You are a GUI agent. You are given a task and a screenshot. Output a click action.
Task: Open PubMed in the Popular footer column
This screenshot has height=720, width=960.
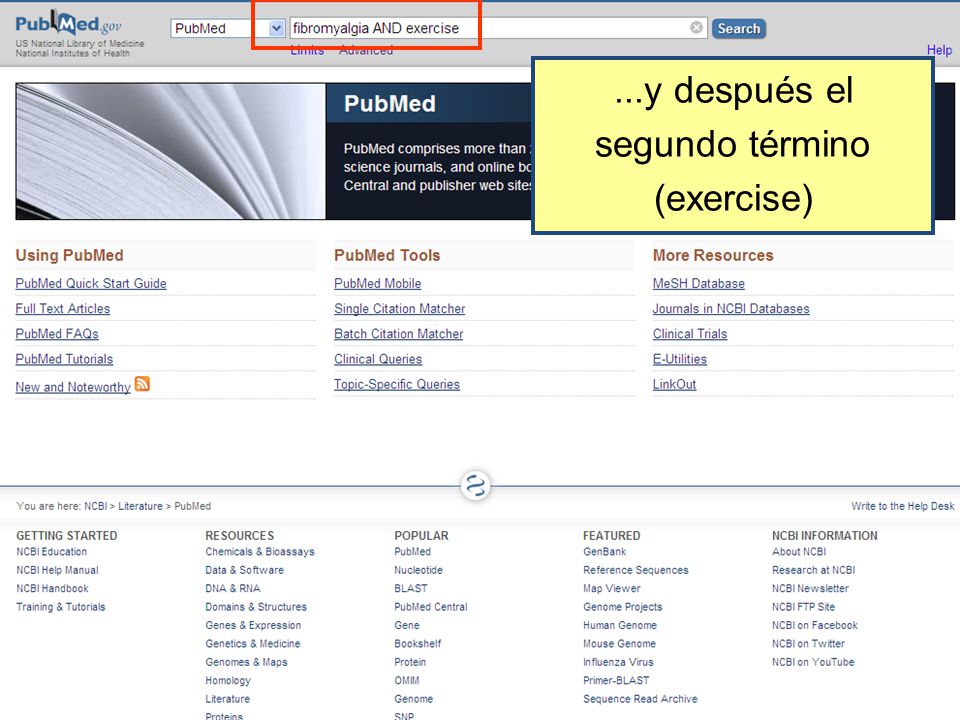(412, 552)
